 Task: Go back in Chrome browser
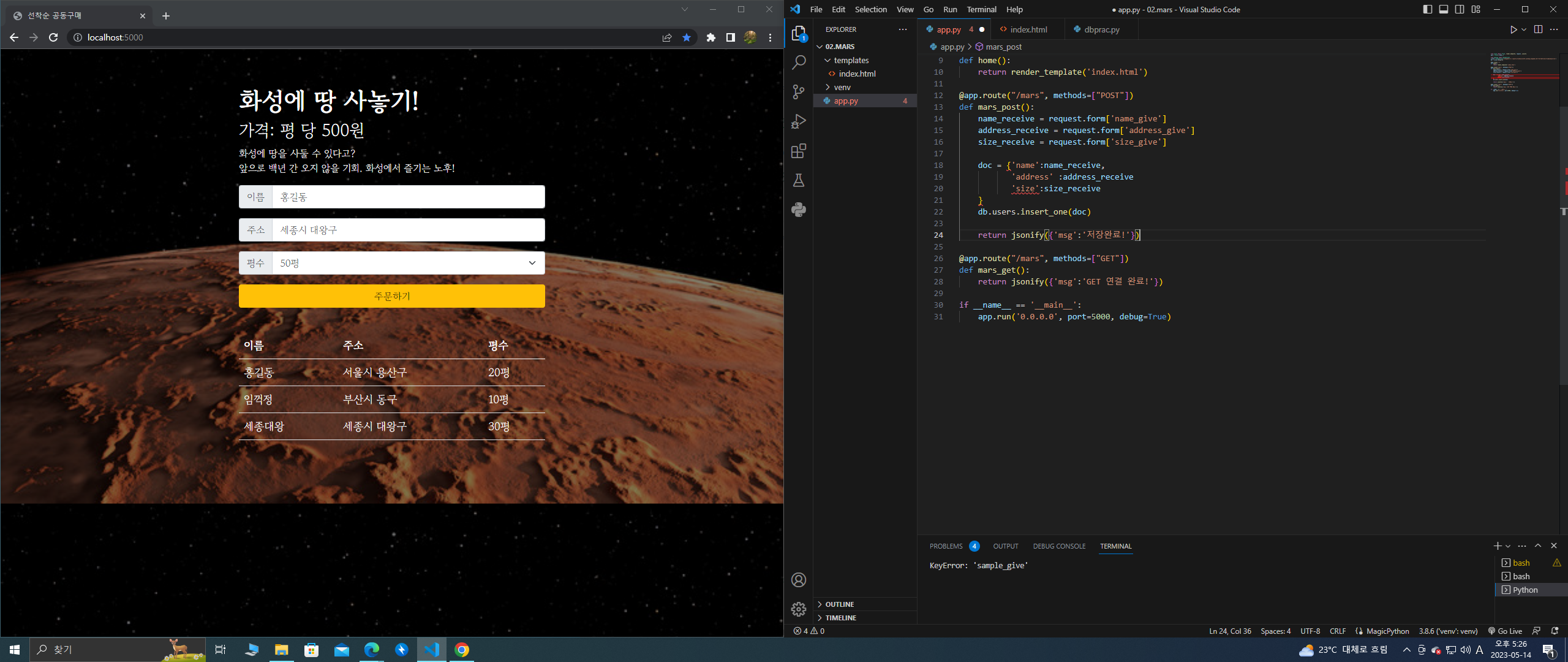click(14, 37)
